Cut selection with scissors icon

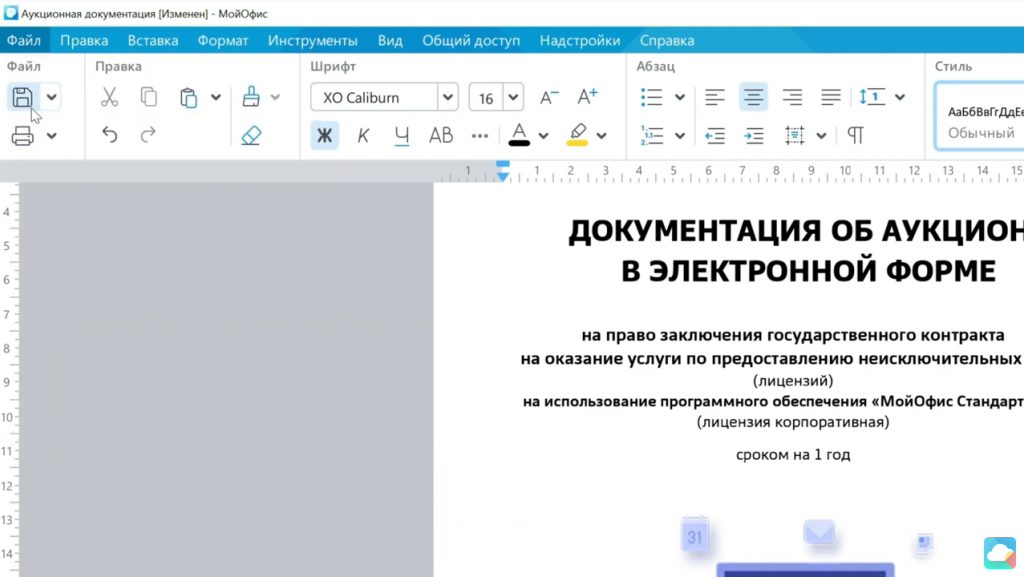(109, 97)
